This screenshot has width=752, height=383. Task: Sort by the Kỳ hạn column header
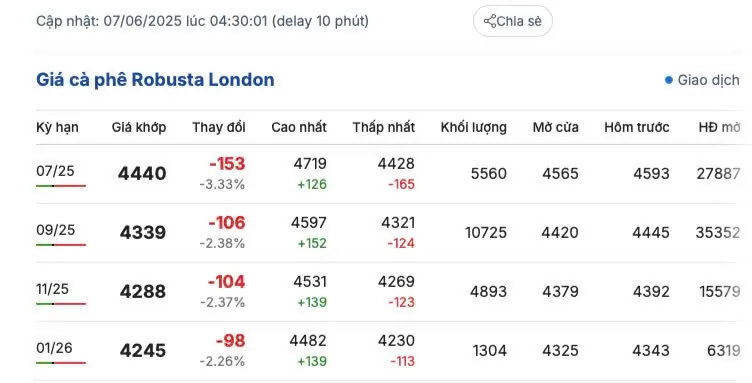point(57,128)
